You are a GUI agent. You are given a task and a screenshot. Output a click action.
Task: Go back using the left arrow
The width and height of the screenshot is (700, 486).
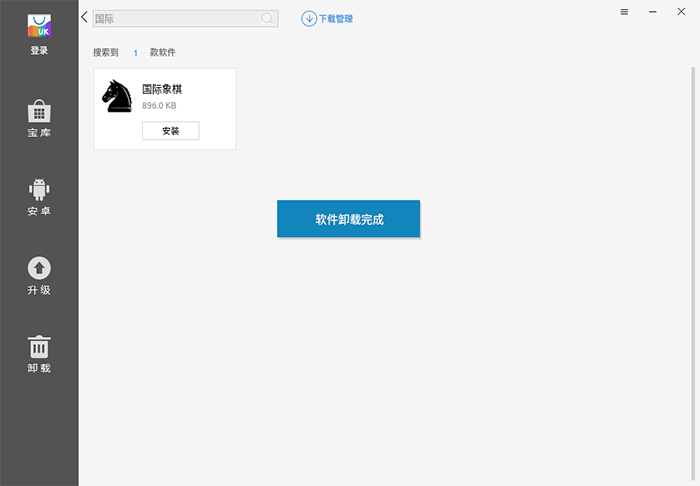tap(84, 17)
